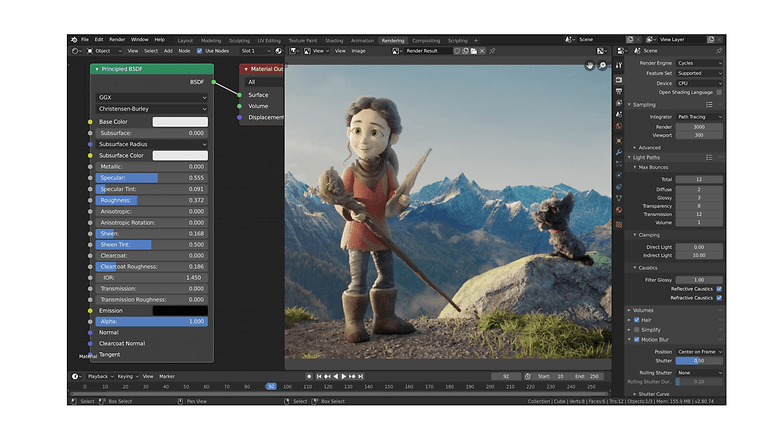Switch to the Shading workspace tab
The image size is (782, 440).
(334, 40)
